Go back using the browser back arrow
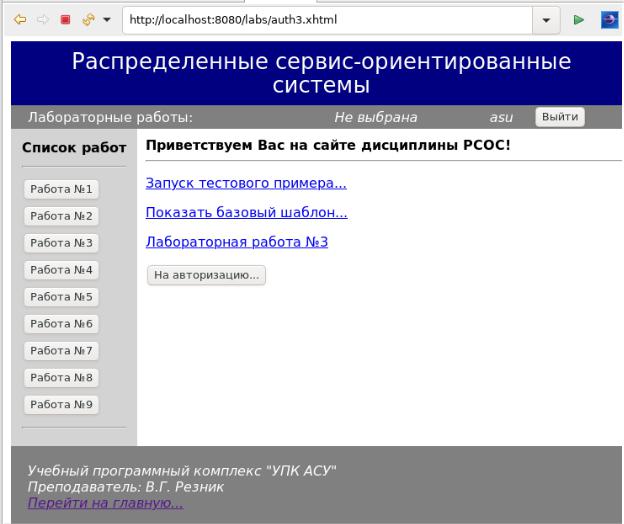The width and height of the screenshot is (624, 524). 20,19
